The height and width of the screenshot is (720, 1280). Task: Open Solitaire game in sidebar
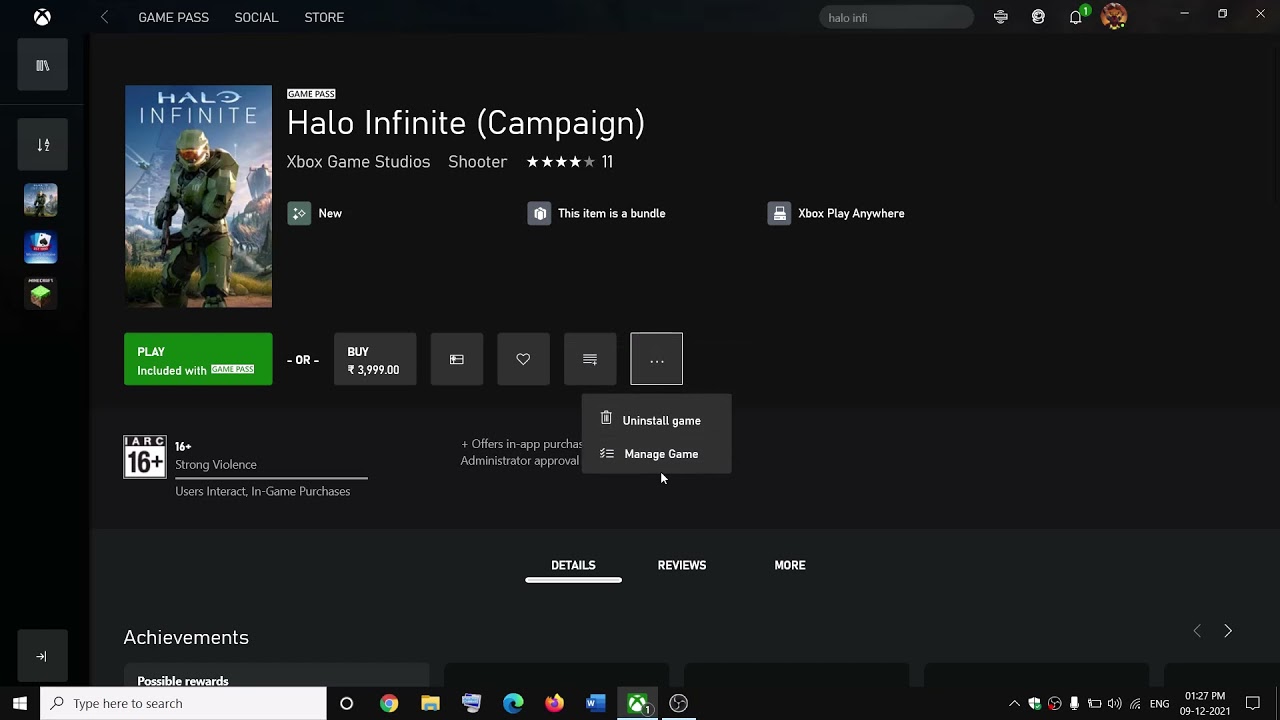click(x=41, y=247)
